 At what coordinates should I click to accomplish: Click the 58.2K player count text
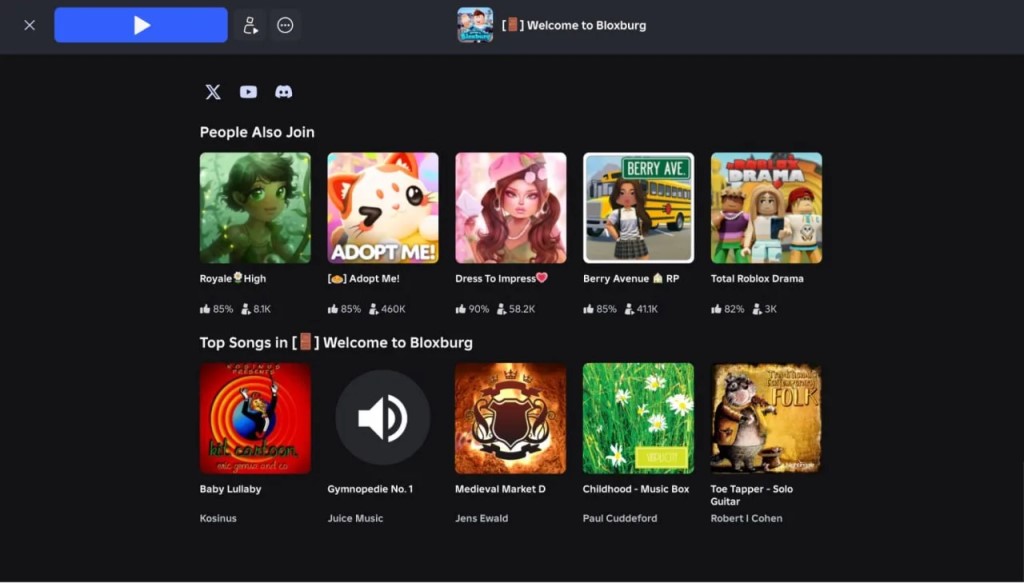pos(522,309)
